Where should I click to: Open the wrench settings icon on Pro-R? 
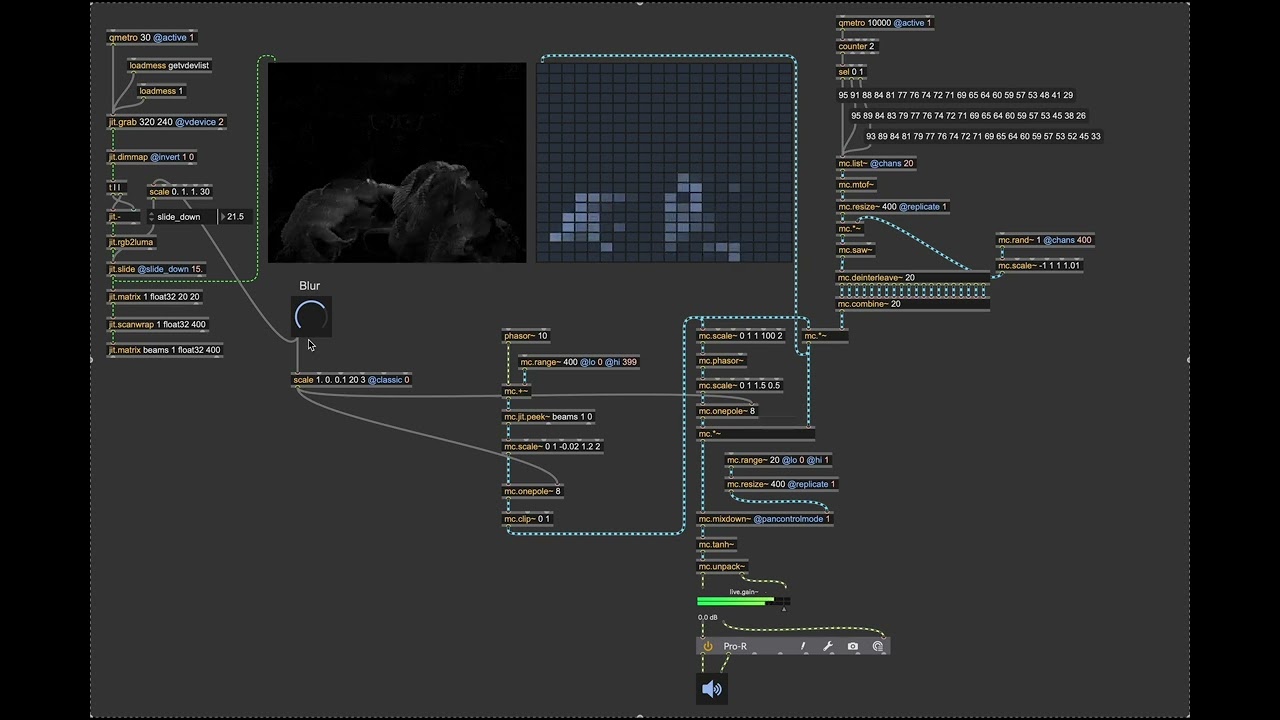[828, 646]
